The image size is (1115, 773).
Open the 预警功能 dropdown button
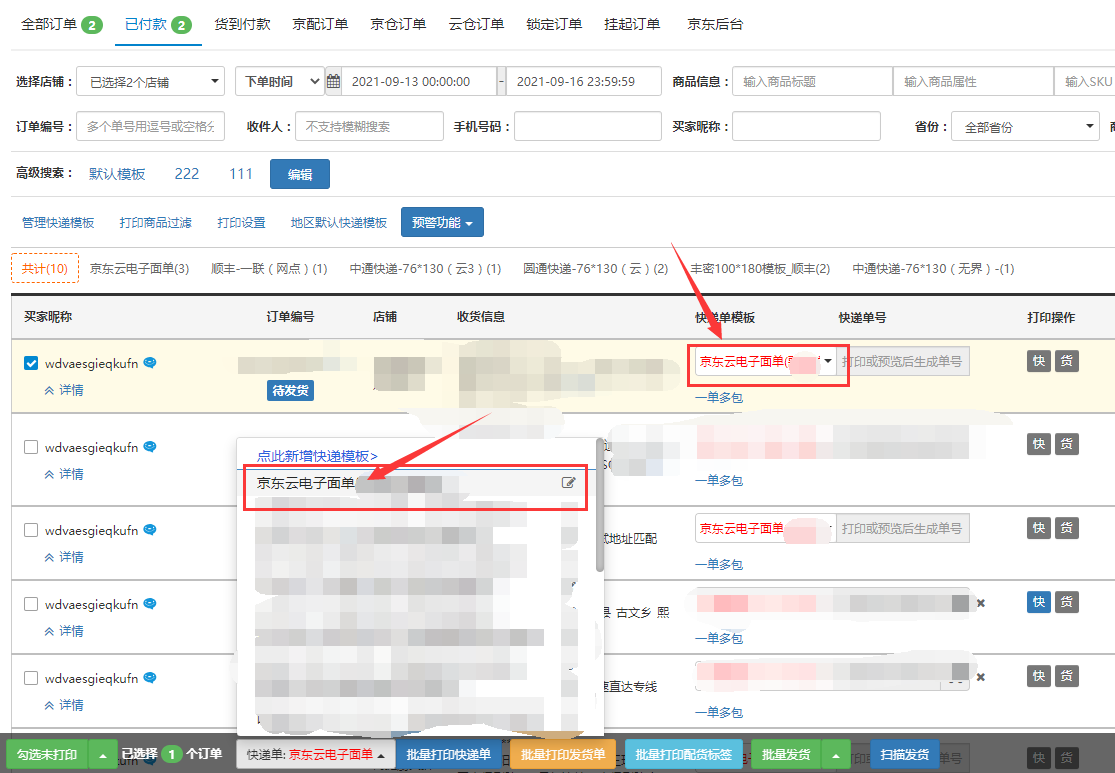(442, 223)
